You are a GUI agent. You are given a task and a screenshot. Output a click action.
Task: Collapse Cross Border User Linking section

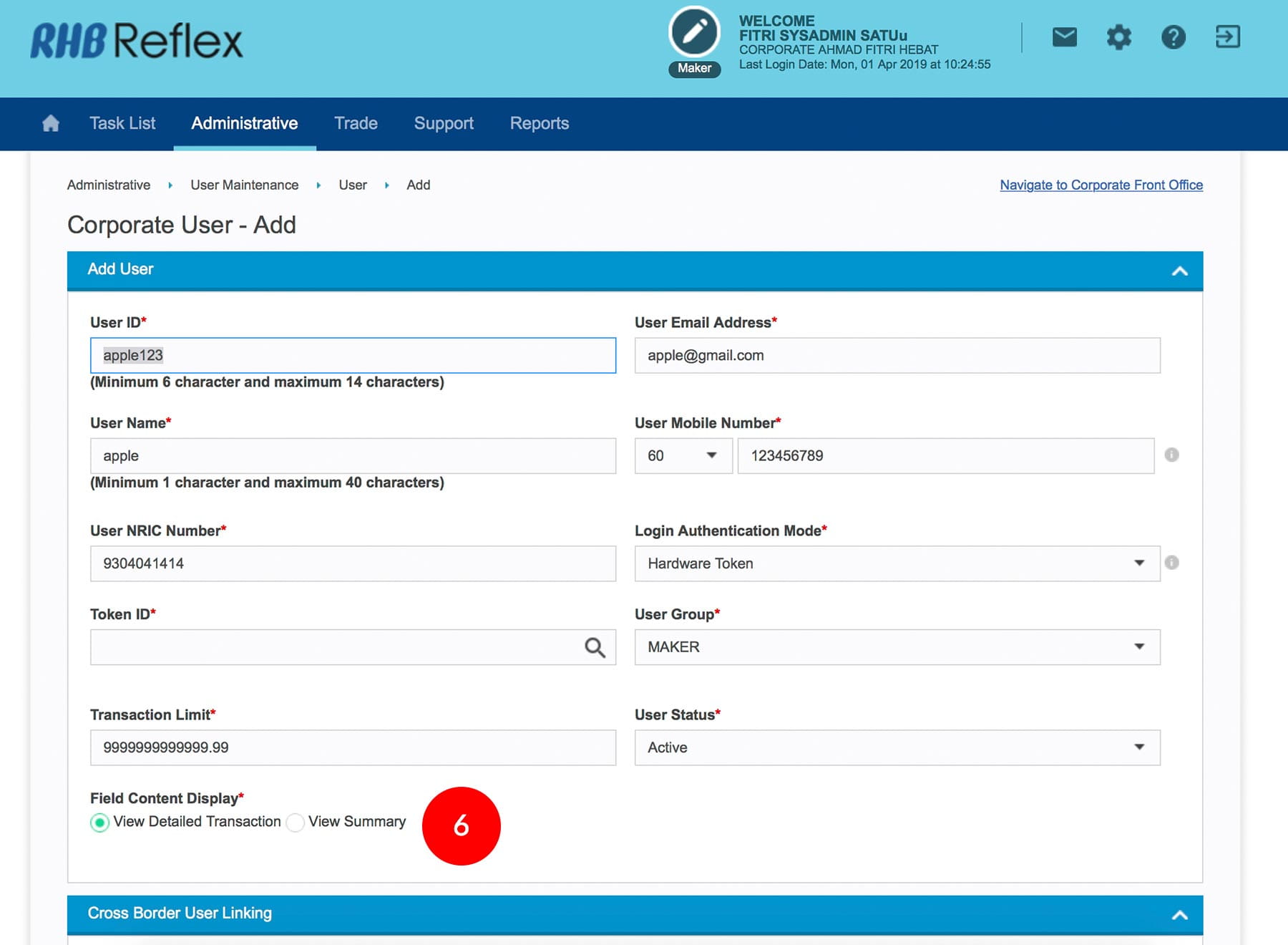tap(1179, 915)
